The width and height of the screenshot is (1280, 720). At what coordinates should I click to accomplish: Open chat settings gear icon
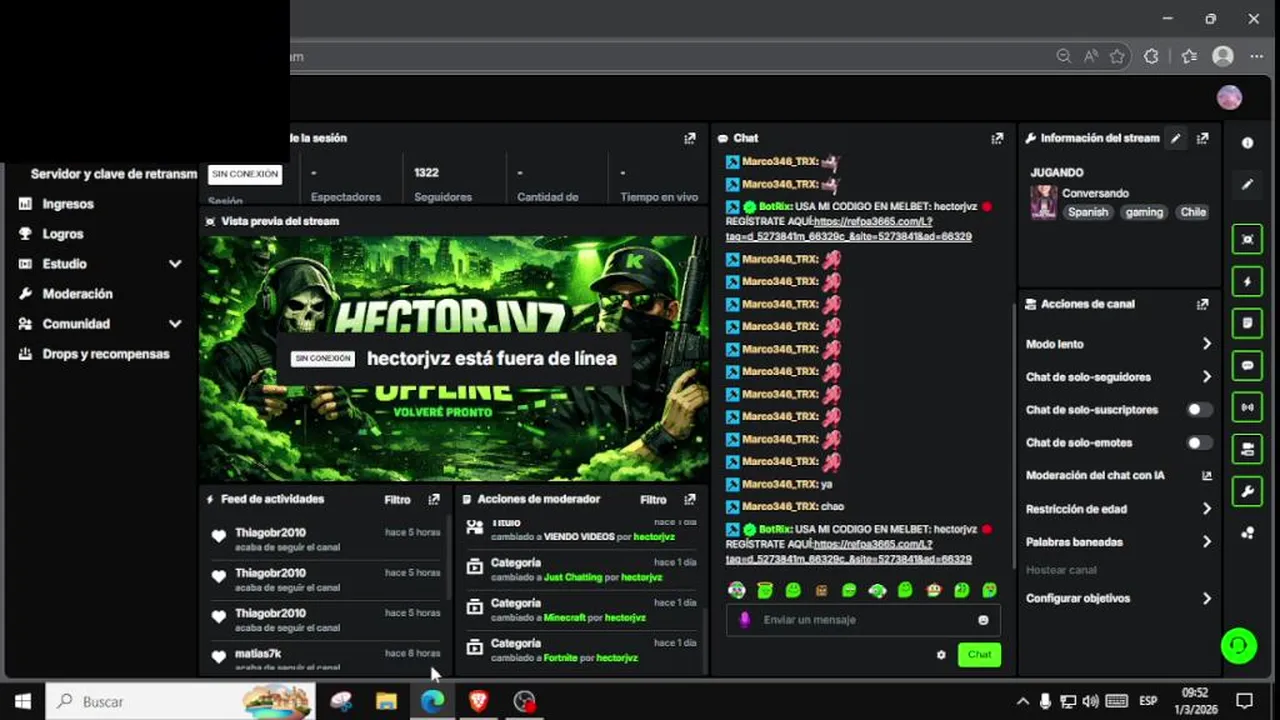click(x=941, y=655)
